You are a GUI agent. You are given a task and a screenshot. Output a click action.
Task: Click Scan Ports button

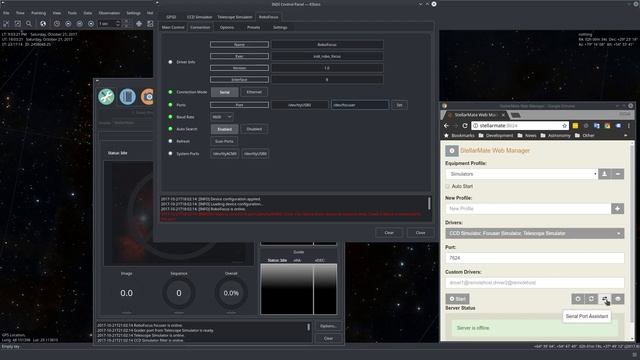[x=224, y=141]
